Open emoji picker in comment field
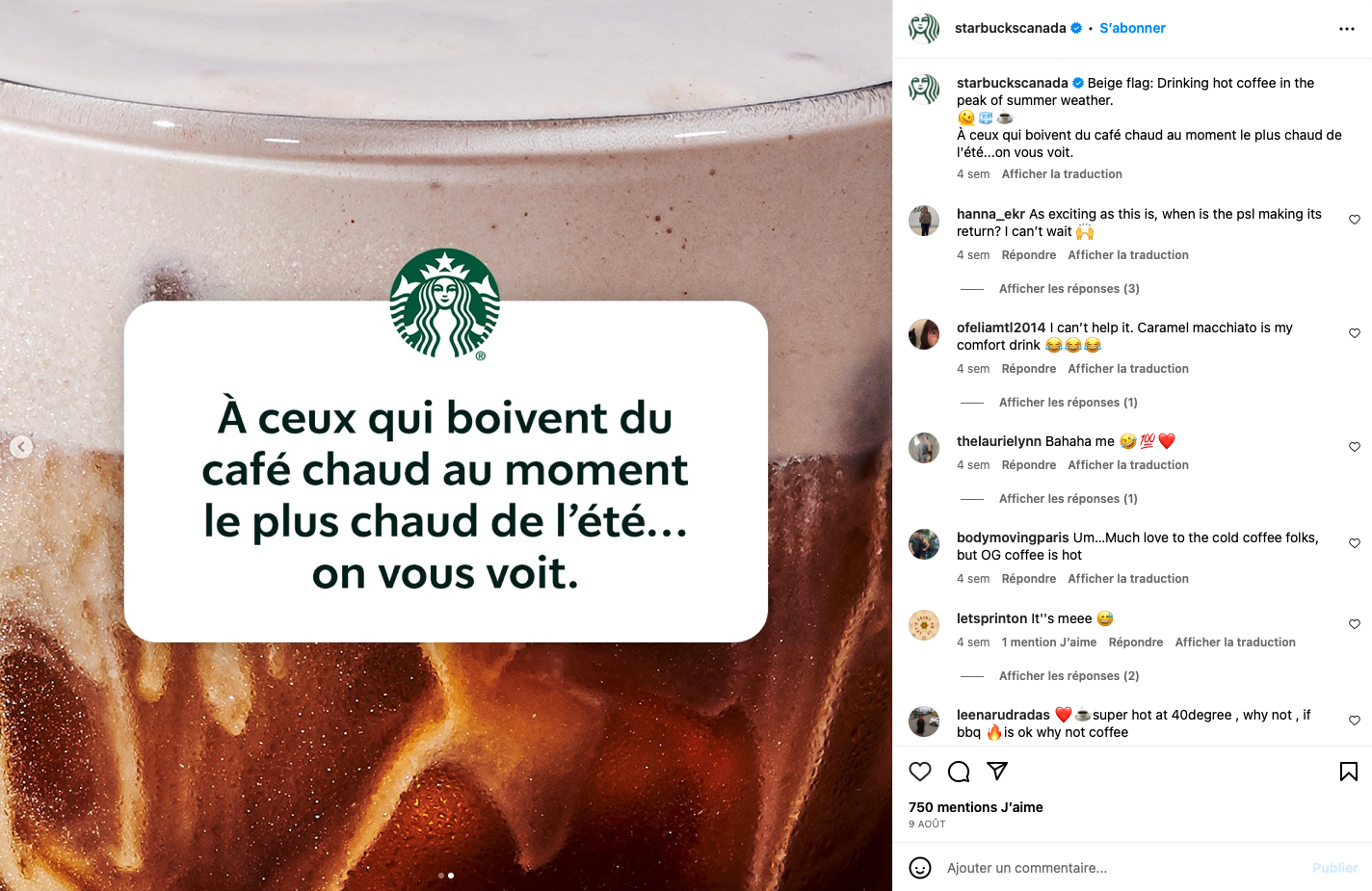The image size is (1372, 891). tap(920, 868)
